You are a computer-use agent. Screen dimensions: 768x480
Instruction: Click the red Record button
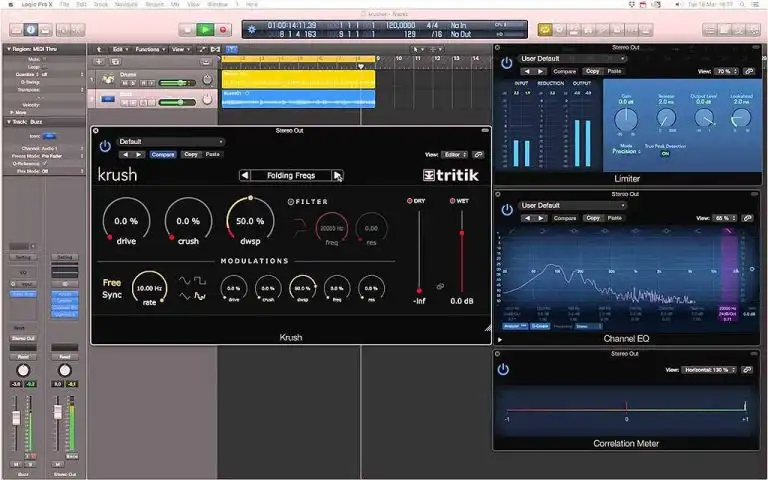(223, 30)
